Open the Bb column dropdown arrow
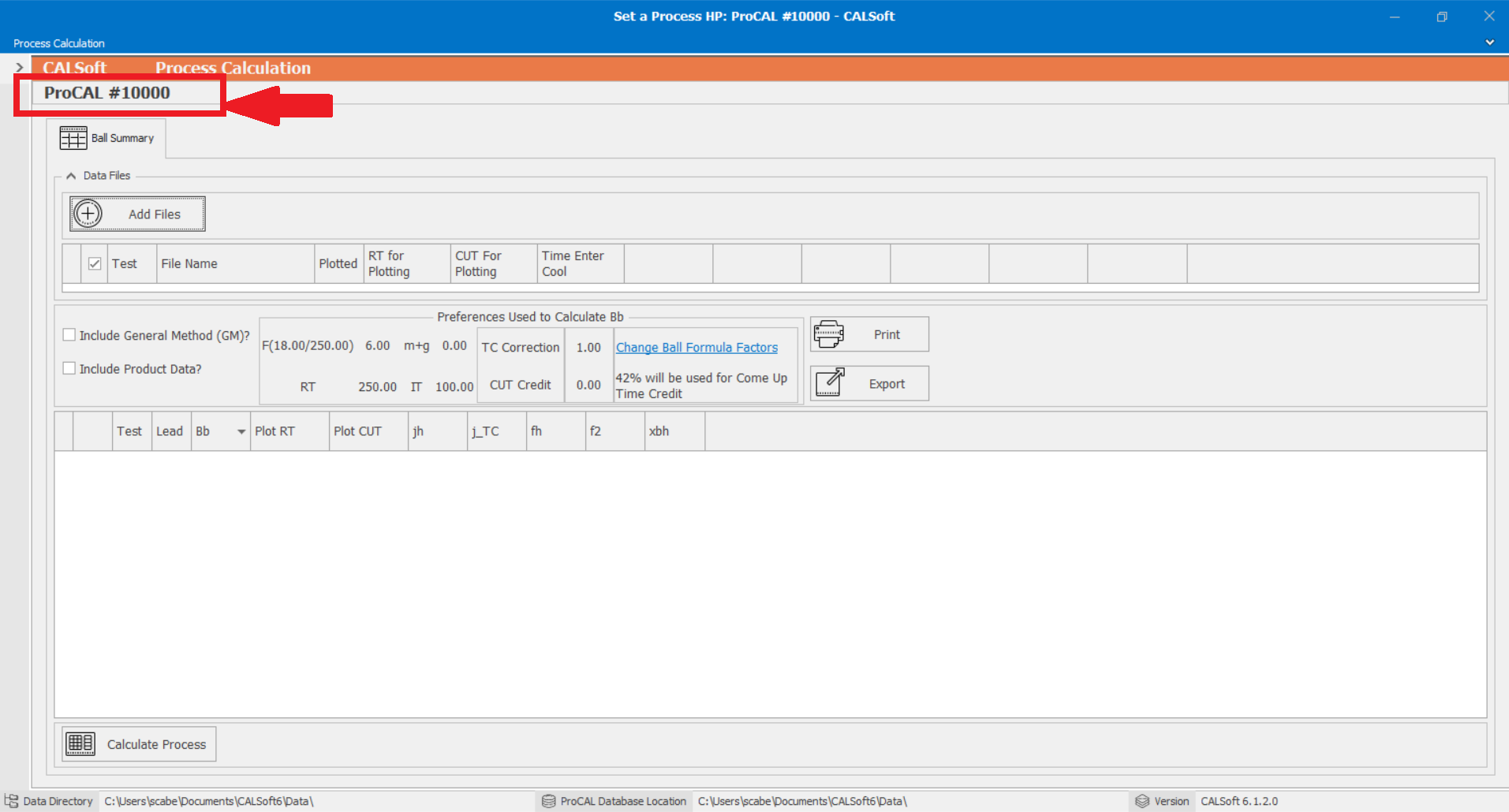The width and height of the screenshot is (1509, 812). tap(241, 431)
